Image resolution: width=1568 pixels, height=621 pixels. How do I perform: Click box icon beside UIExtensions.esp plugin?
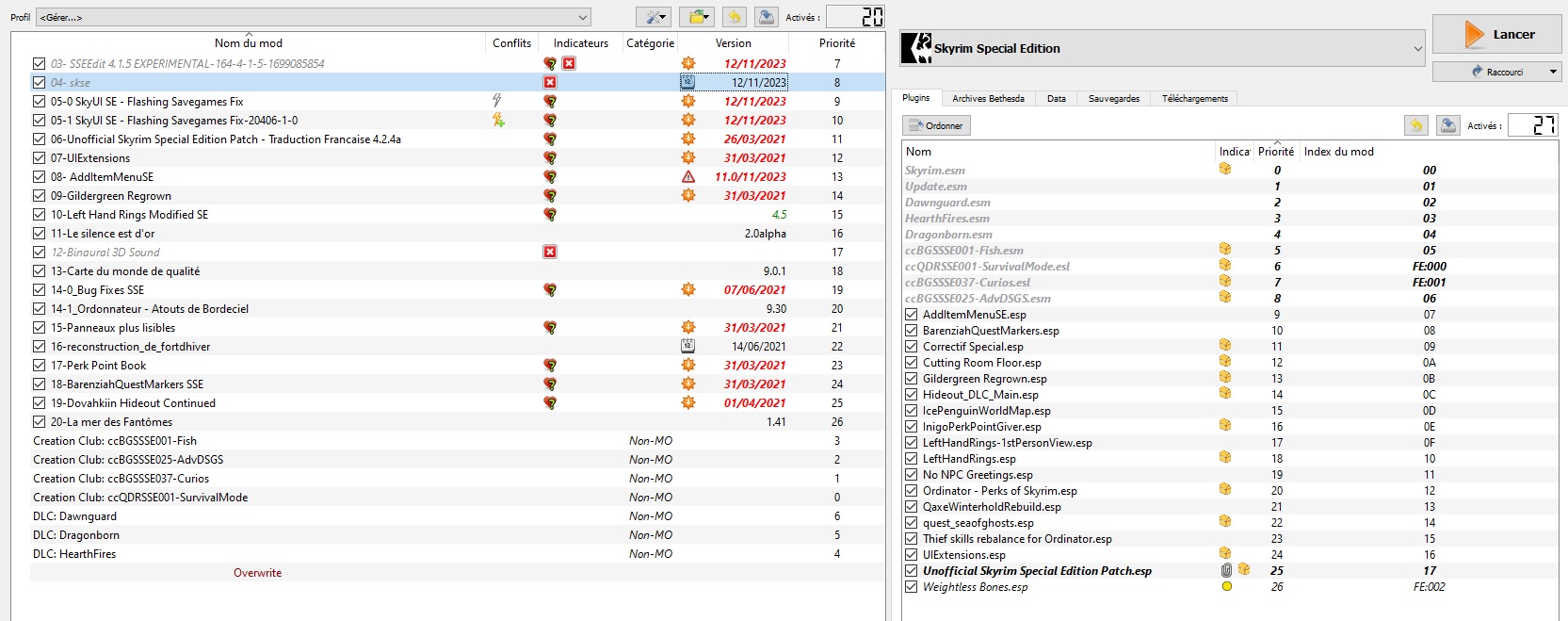pos(1225,553)
